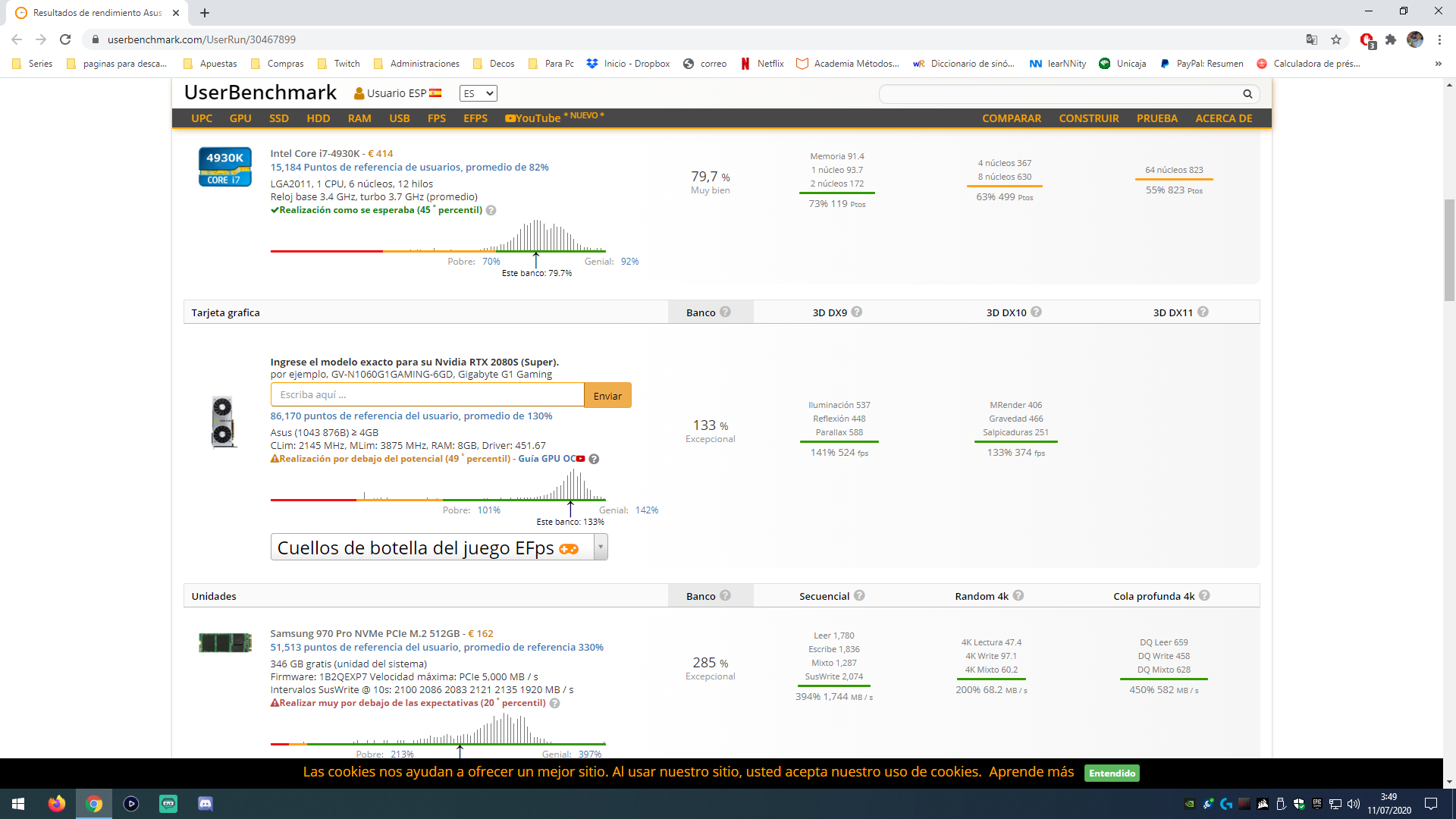The width and height of the screenshot is (1456, 819).
Task: Click help icon beside Secuencial header
Action: pyautogui.click(x=859, y=595)
